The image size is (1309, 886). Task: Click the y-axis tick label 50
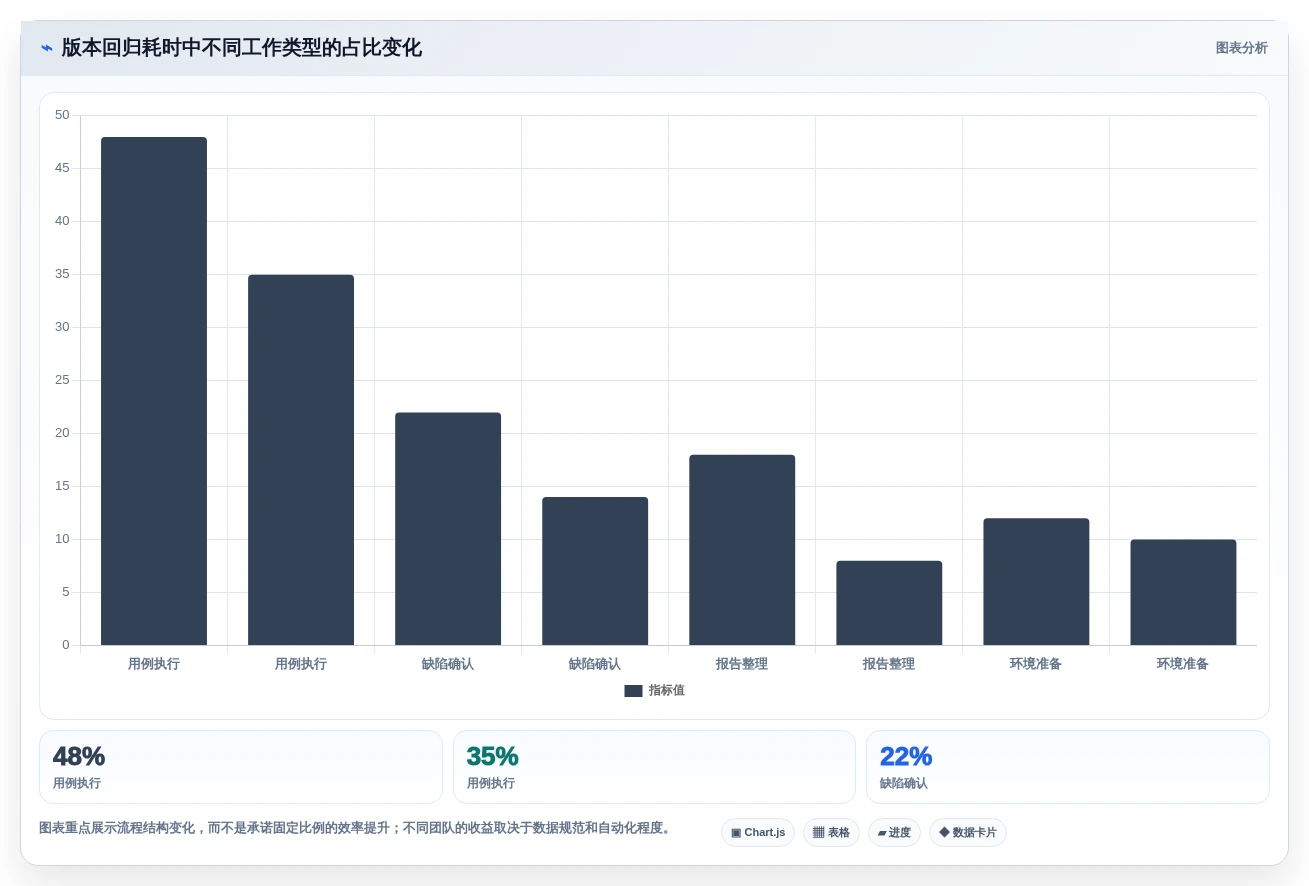tap(63, 115)
